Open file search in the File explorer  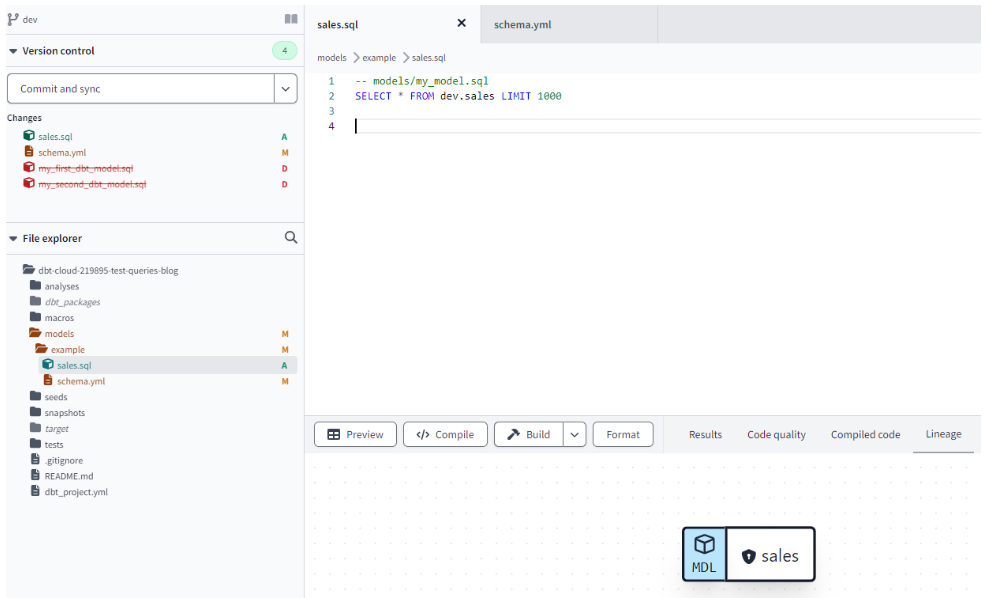click(x=291, y=237)
